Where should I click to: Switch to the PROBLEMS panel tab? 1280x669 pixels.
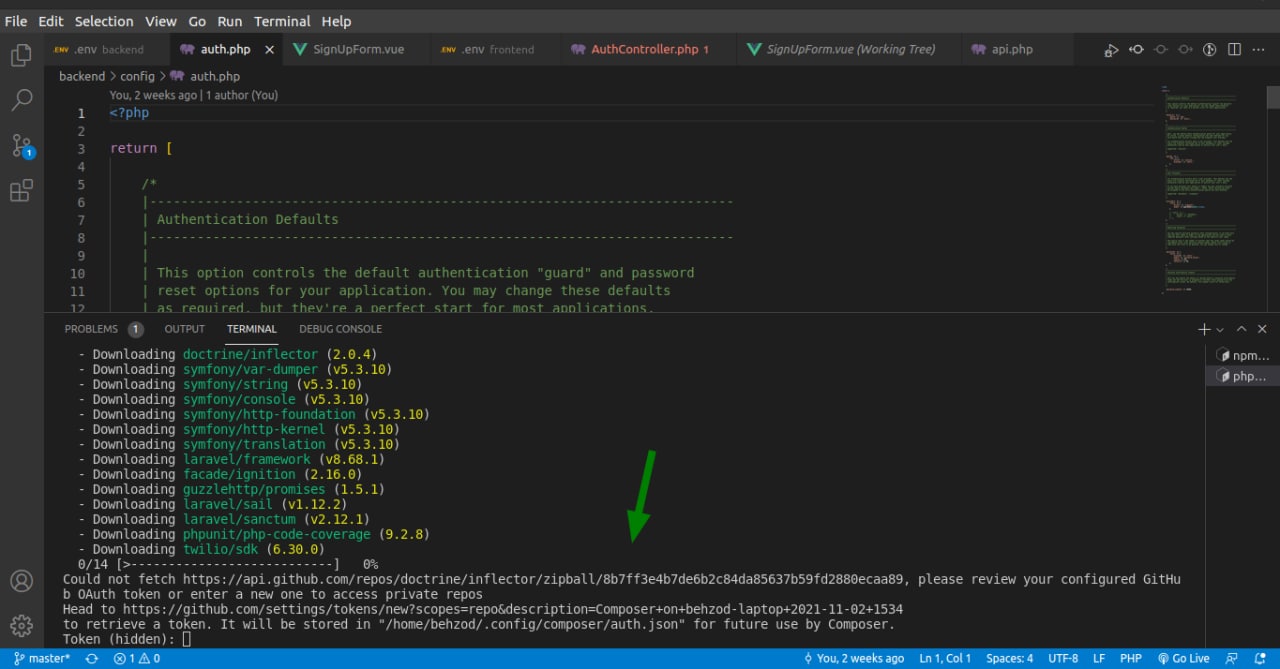pyautogui.click(x=91, y=329)
